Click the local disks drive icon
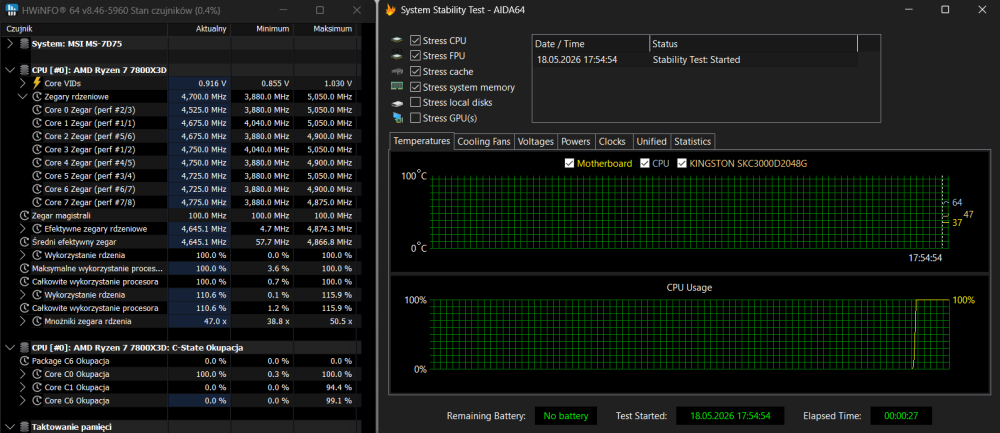The image size is (1000, 433). (397, 102)
